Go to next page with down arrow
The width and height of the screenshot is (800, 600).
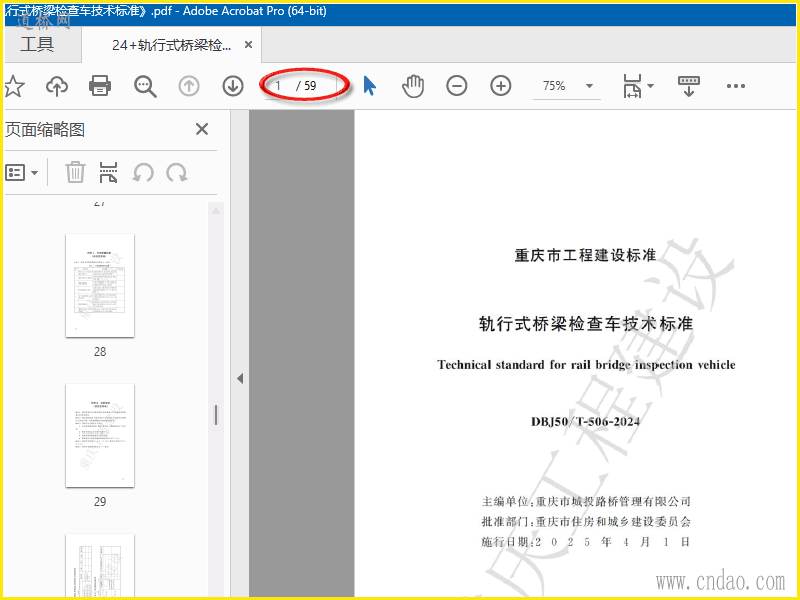pos(233,86)
